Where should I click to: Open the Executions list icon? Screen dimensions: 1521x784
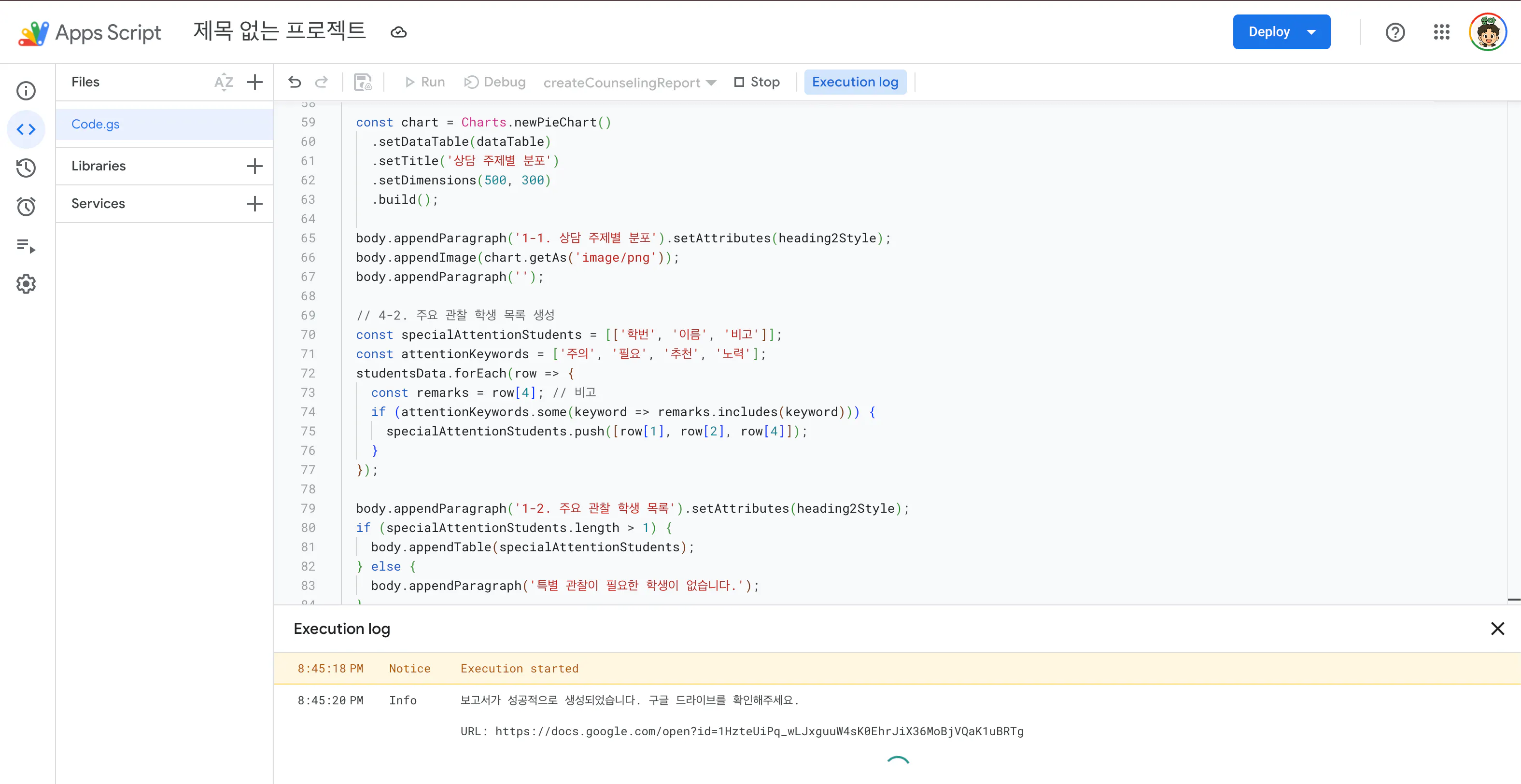click(x=26, y=246)
